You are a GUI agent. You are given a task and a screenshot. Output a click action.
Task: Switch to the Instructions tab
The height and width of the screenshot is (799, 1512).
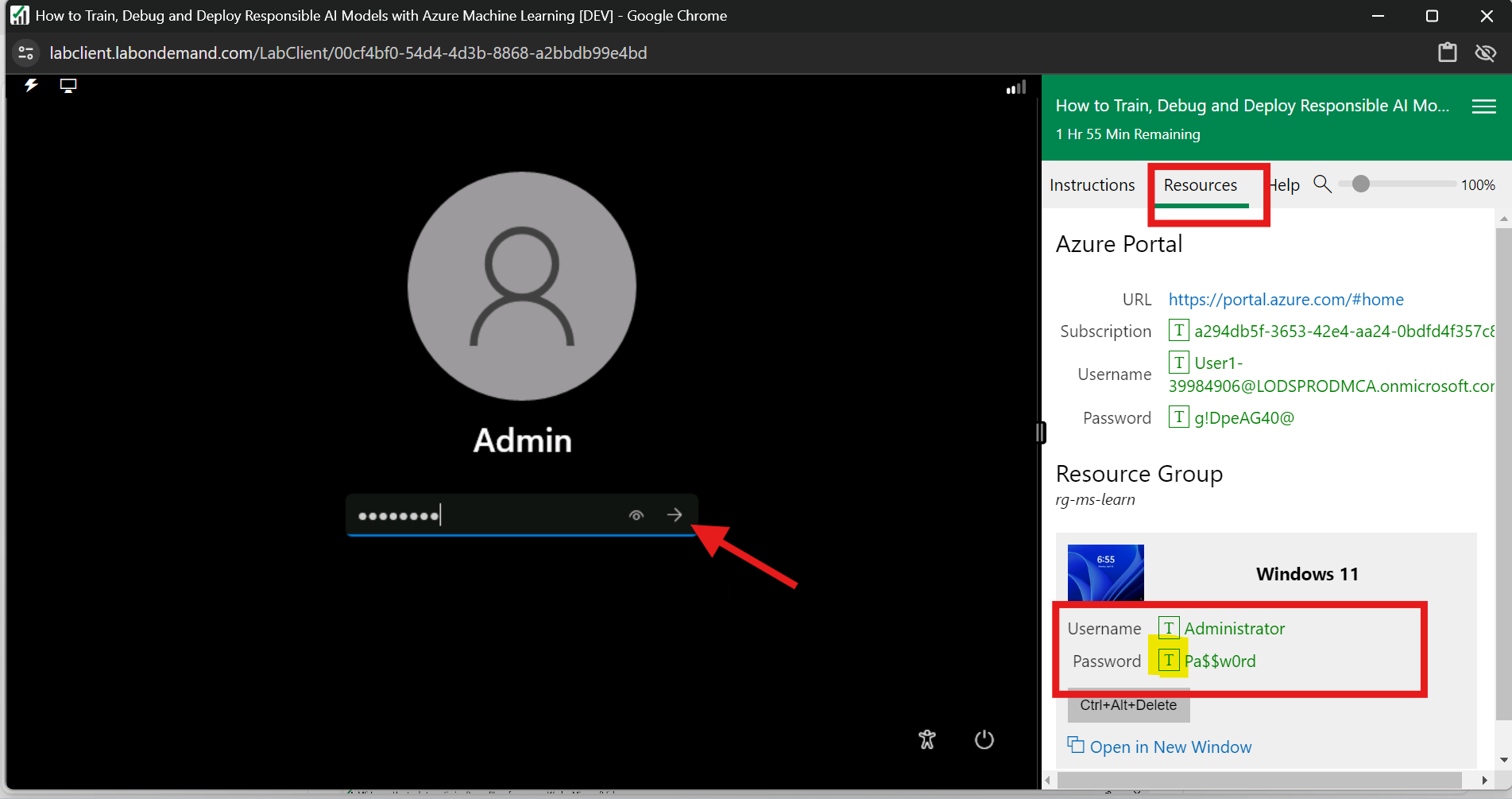[x=1092, y=185]
